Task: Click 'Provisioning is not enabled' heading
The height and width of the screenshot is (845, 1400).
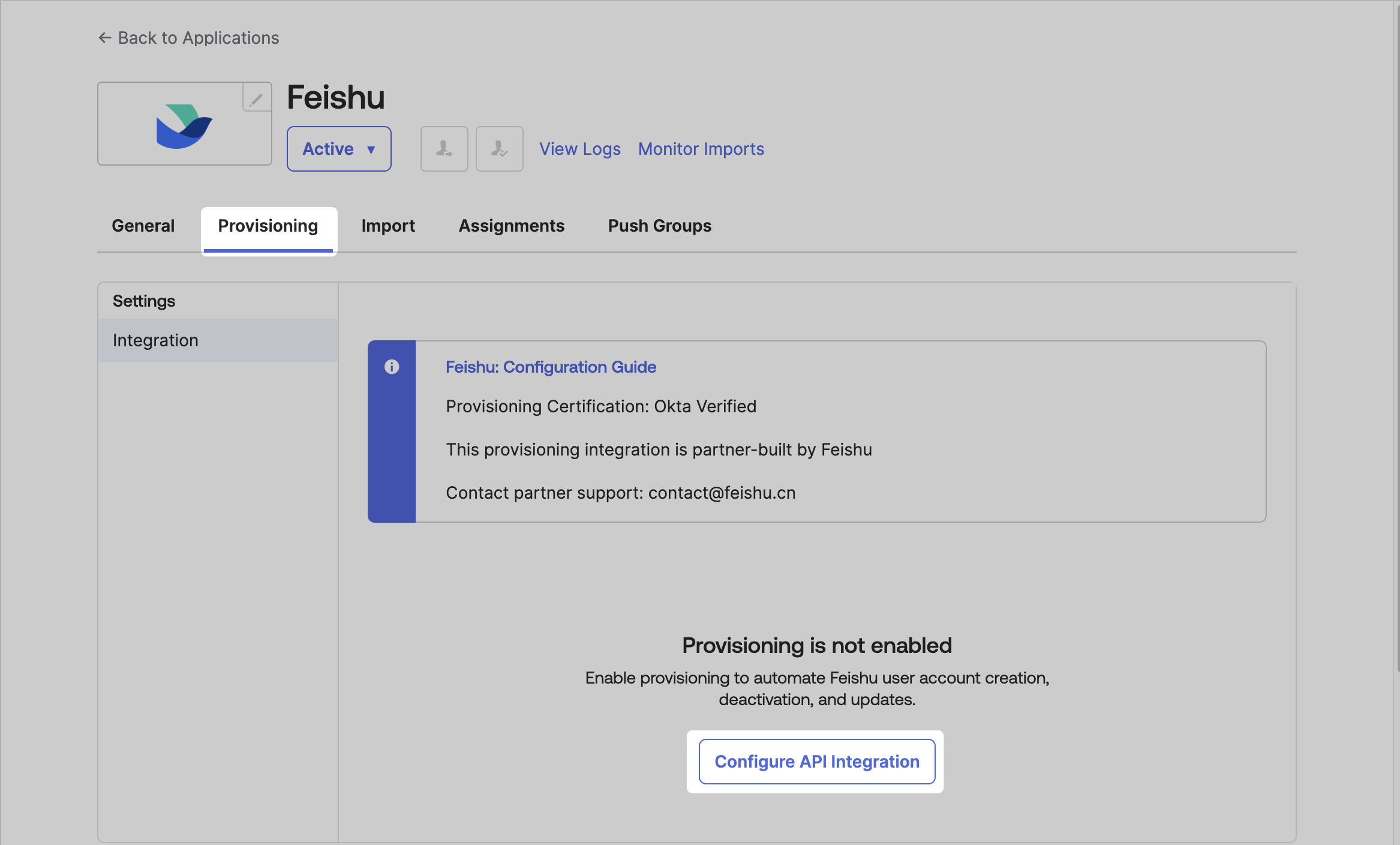Action: (817, 645)
